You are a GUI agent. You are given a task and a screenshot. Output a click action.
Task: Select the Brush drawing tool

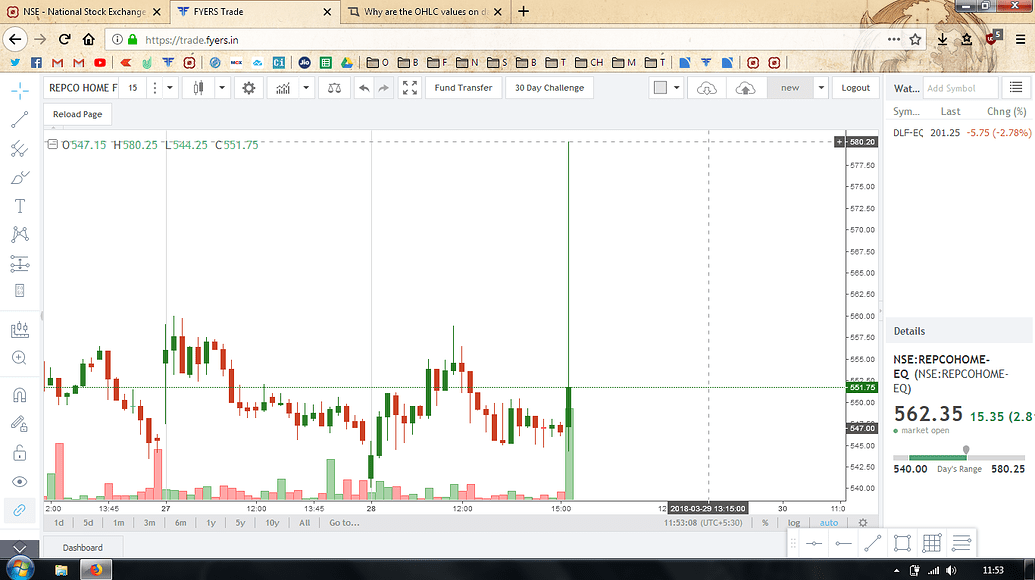coord(21,176)
